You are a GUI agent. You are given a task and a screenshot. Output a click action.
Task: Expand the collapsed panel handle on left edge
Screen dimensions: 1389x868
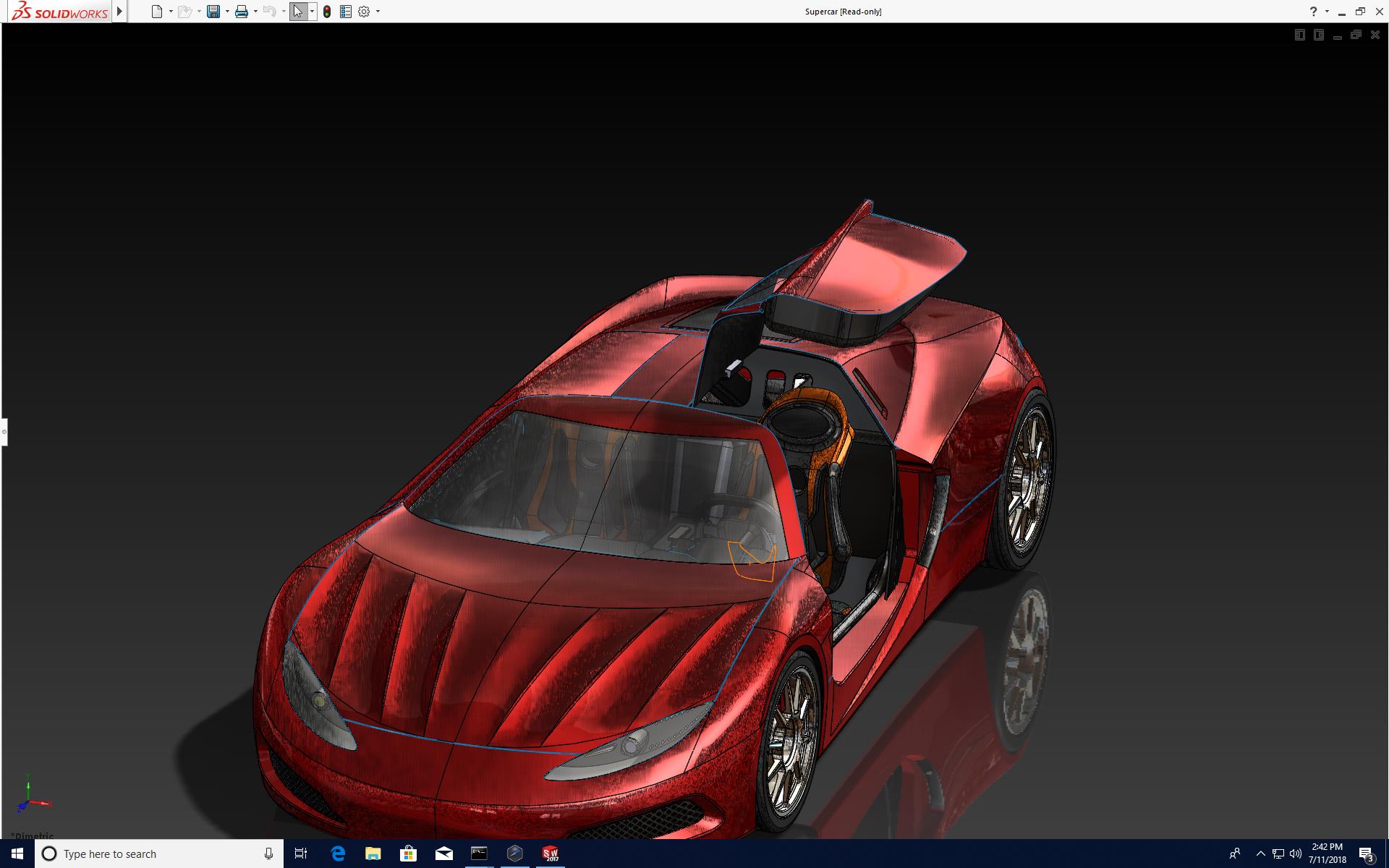pyautogui.click(x=4, y=432)
